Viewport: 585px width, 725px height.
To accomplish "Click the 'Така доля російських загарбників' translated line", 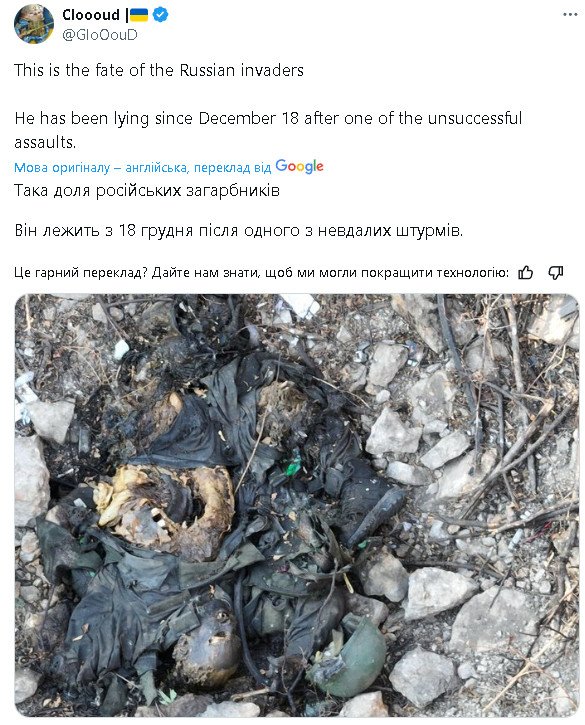I will click(x=147, y=190).
